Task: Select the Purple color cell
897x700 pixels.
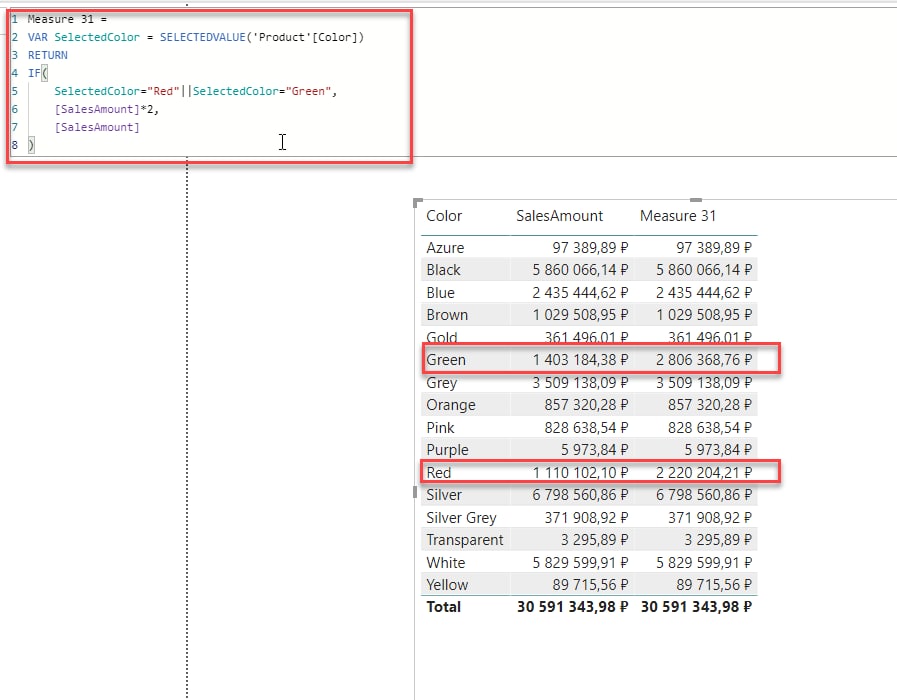Action: tap(447, 450)
